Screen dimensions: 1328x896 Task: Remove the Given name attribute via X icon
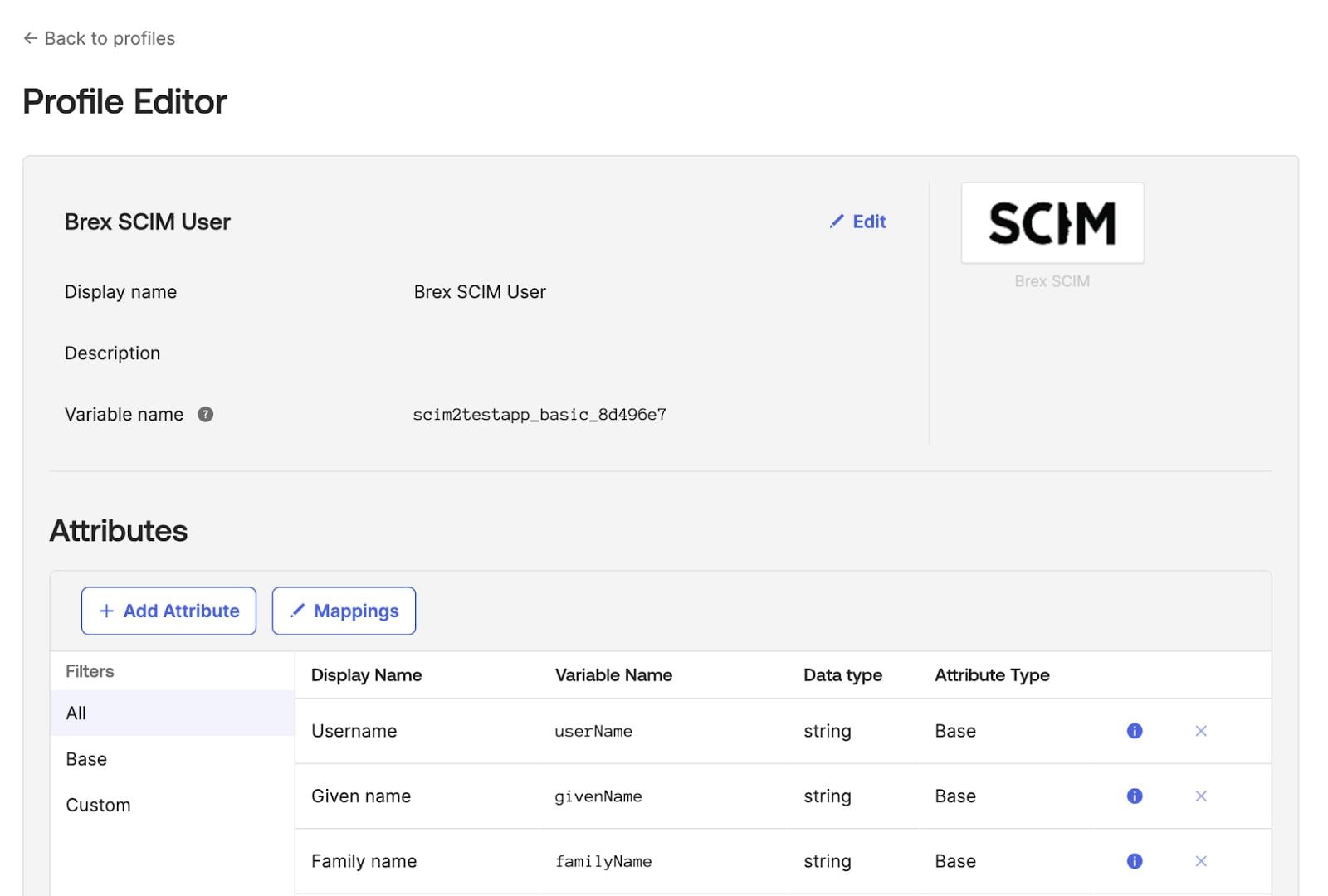(x=1200, y=796)
